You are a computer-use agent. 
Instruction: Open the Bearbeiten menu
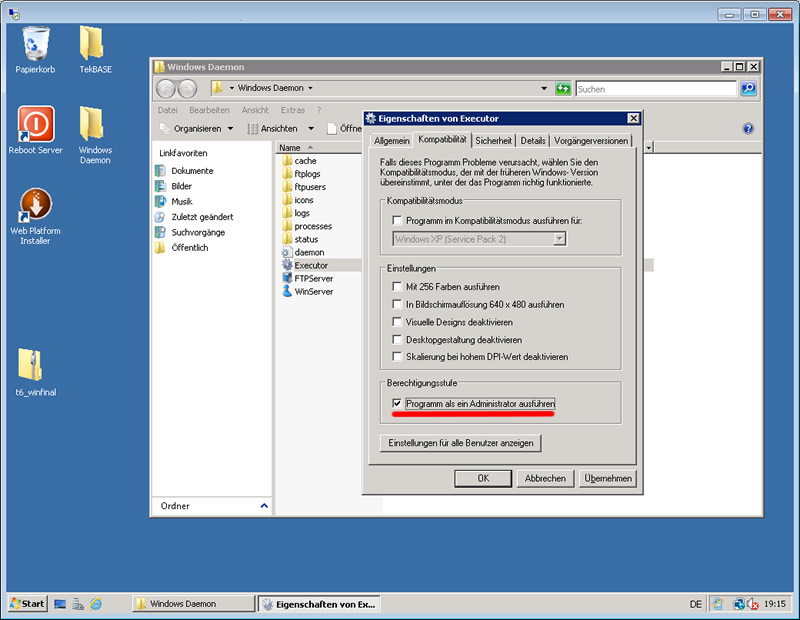pyautogui.click(x=209, y=110)
